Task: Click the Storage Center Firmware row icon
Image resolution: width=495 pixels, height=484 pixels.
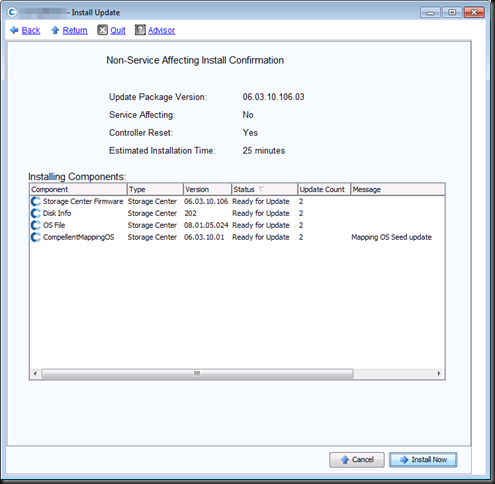Action: tap(35, 201)
